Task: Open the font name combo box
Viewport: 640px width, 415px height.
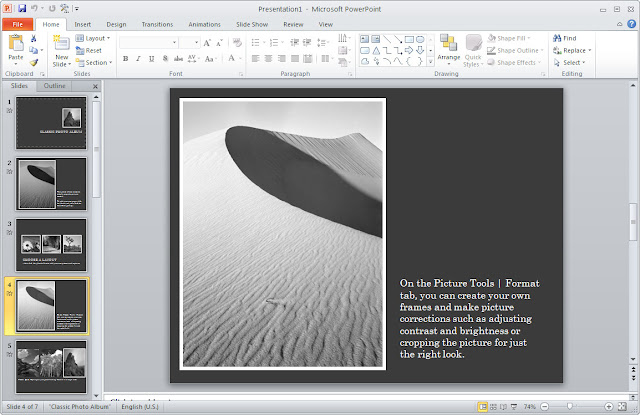Action: tap(149, 42)
